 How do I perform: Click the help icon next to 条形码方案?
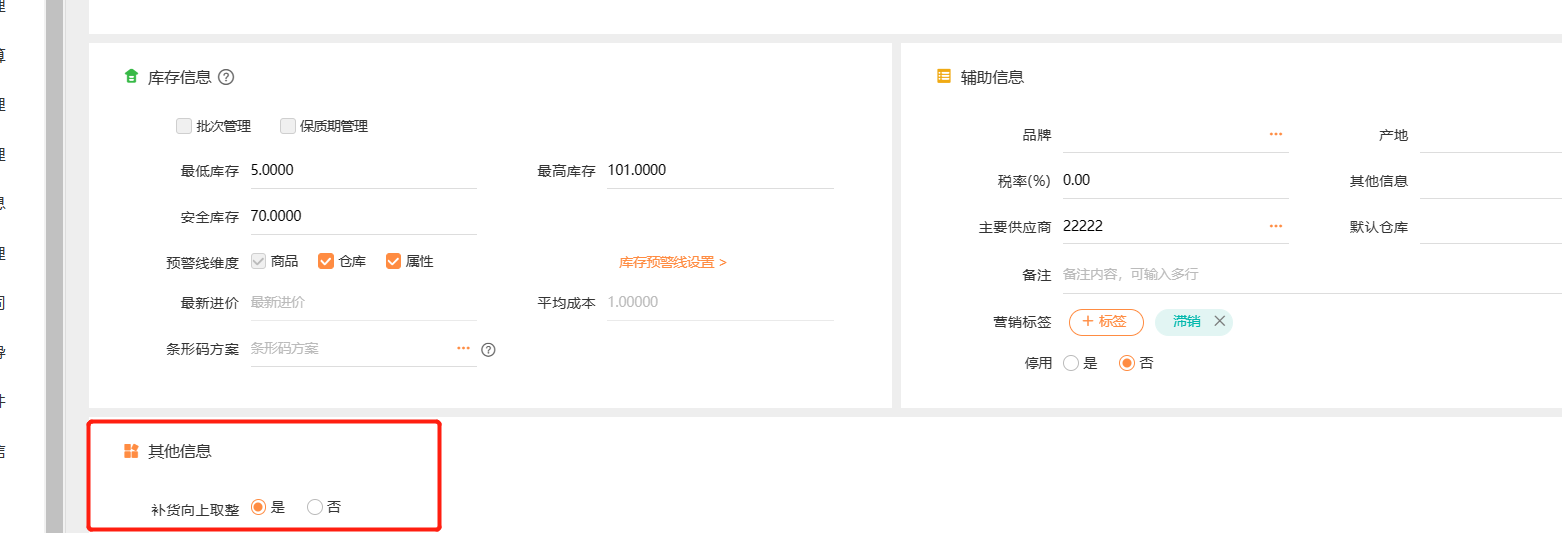(x=488, y=350)
